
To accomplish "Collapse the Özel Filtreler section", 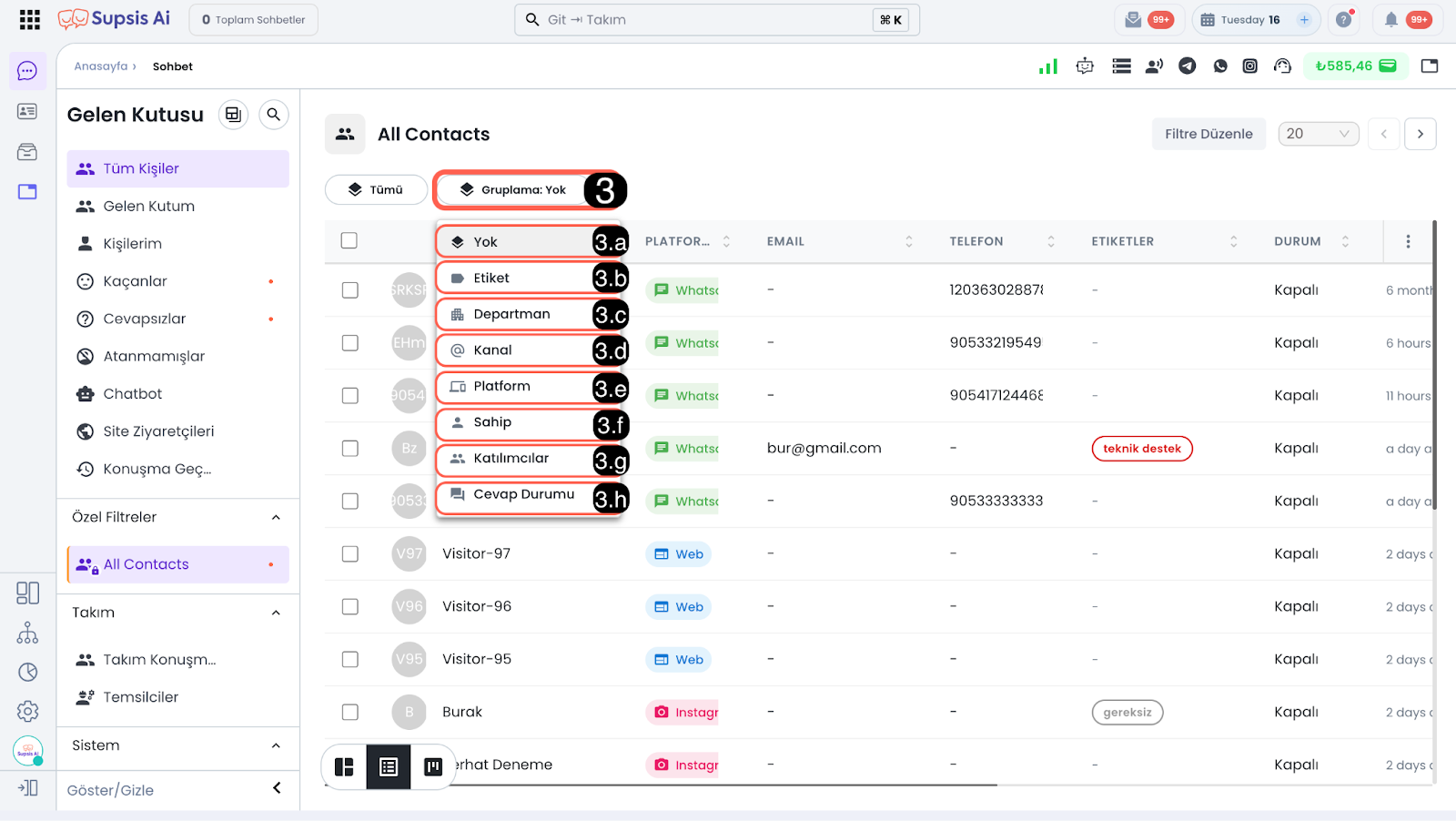I will pyautogui.click(x=276, y=517).
